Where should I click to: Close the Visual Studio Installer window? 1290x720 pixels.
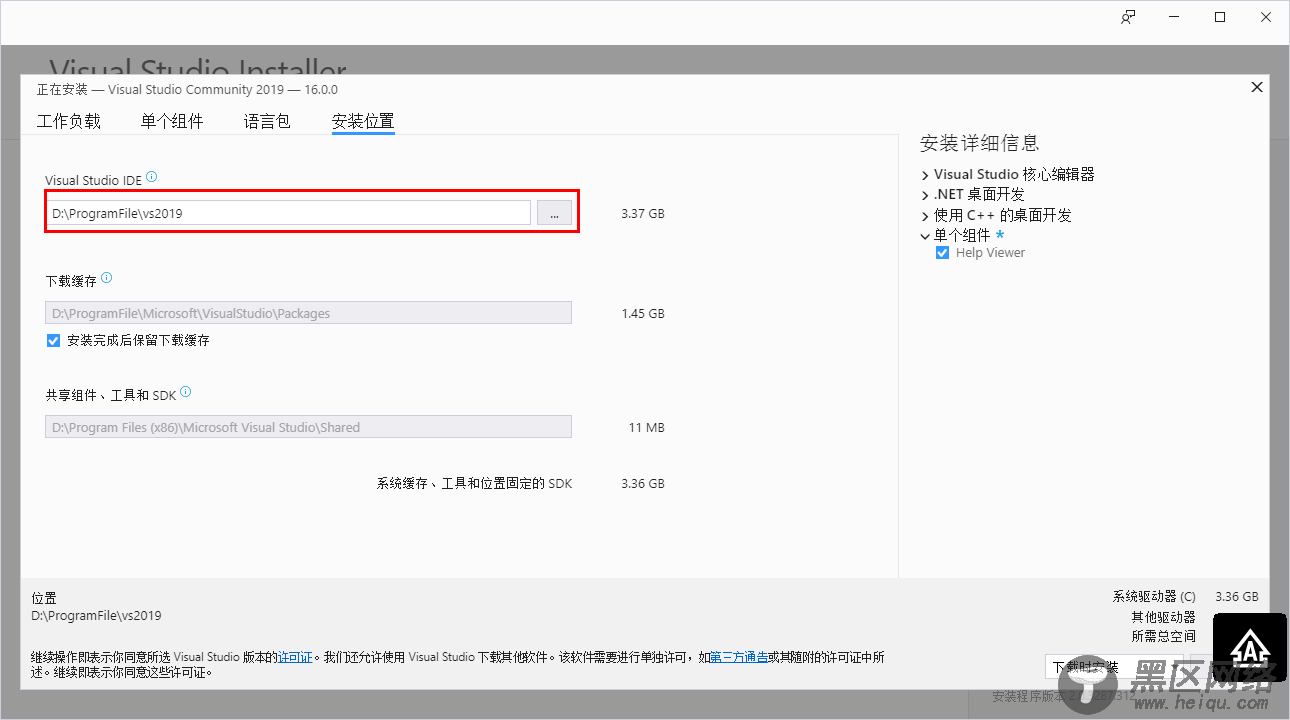click(1266, 17)
